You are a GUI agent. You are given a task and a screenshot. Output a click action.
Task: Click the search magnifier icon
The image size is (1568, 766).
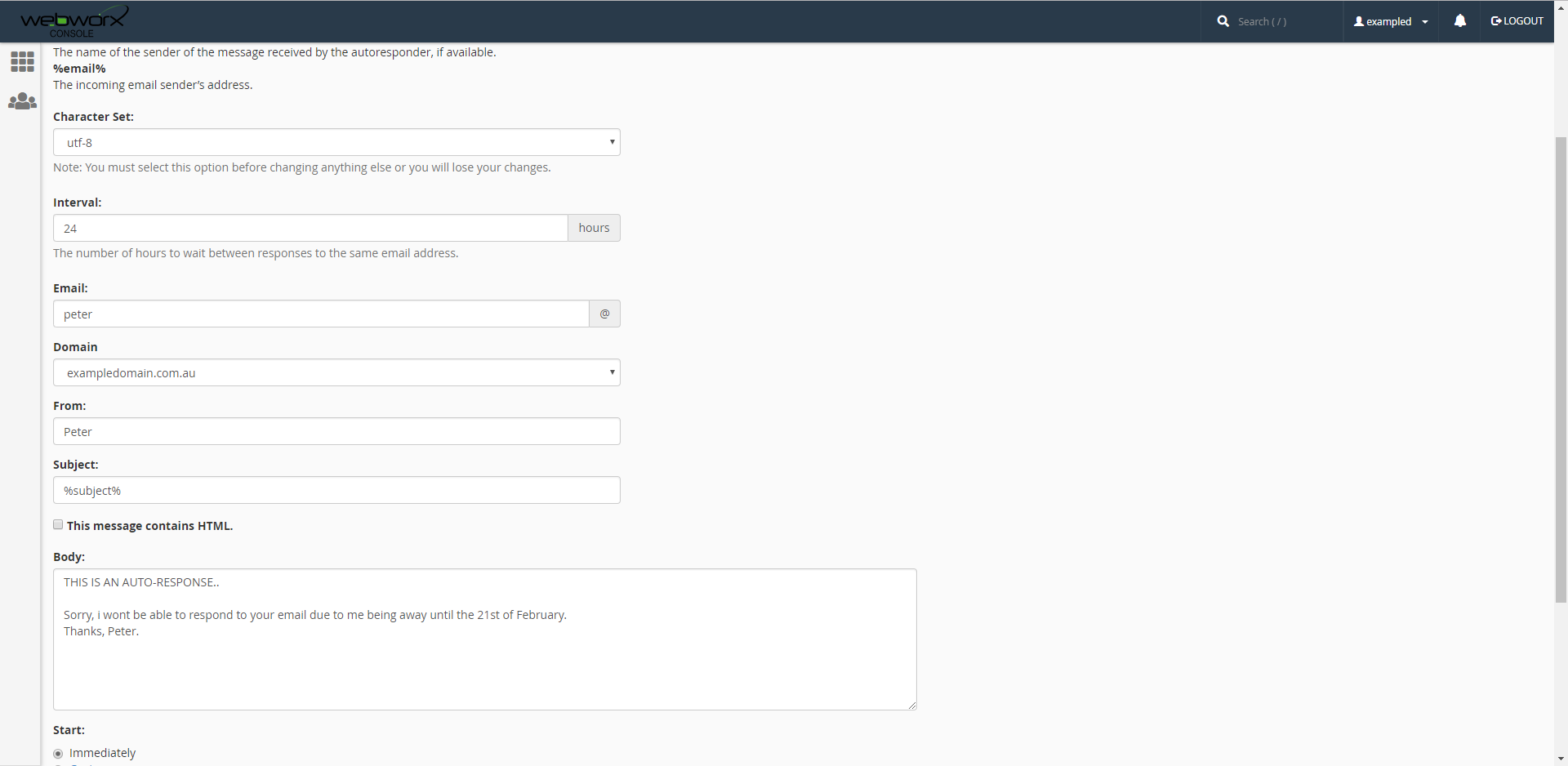click(1223, 21)
